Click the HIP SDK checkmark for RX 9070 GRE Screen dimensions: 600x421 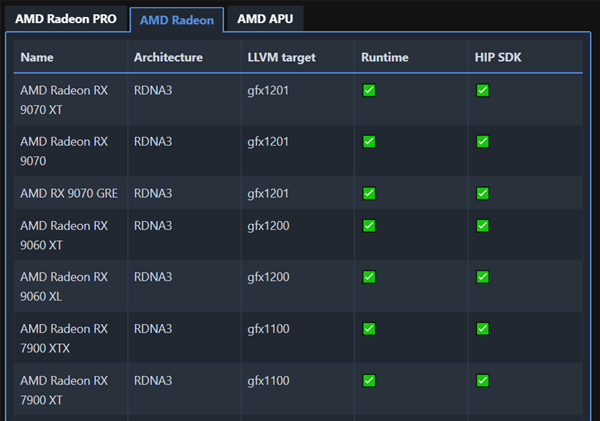pos(483,193)
